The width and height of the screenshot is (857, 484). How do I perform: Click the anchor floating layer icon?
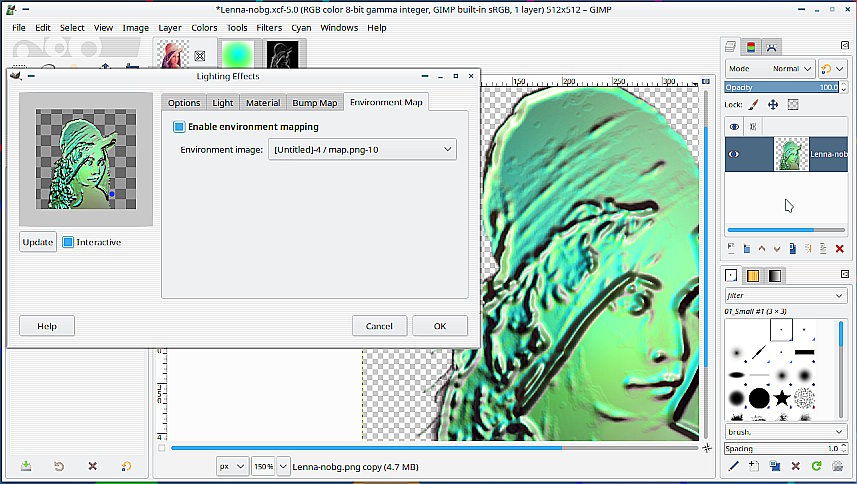point(808,249)
